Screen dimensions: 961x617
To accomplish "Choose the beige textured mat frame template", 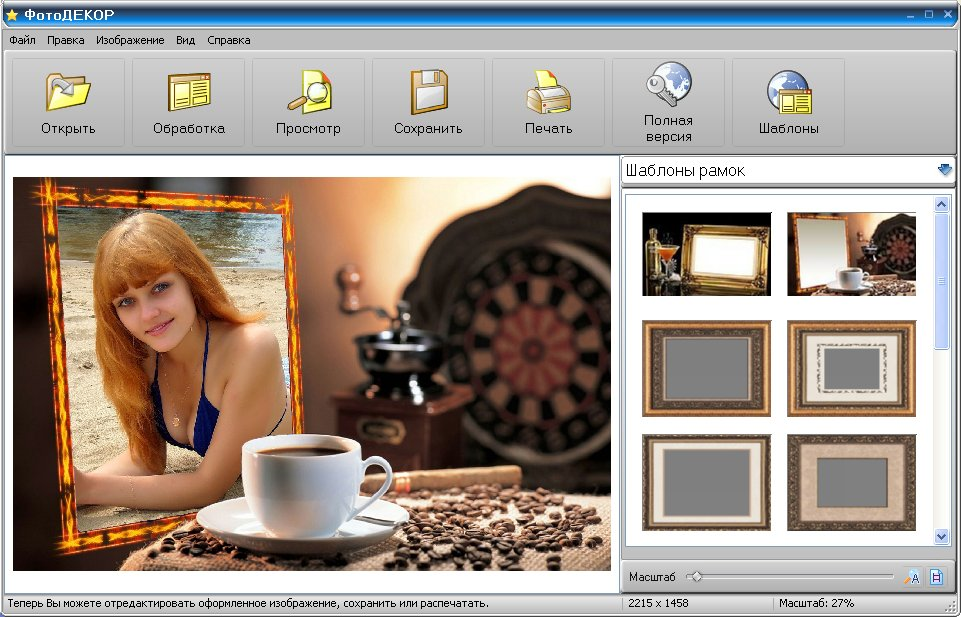I will point(851,482).
